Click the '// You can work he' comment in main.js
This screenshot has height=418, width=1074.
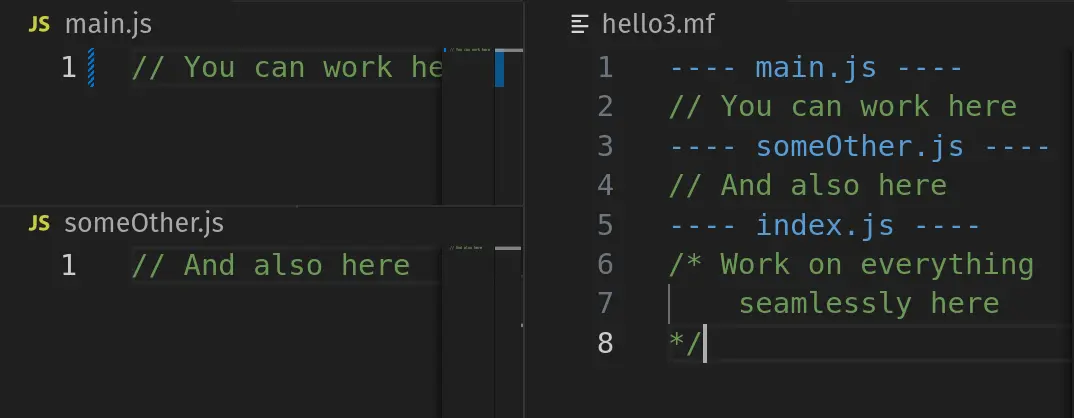(x=286, y=67)
